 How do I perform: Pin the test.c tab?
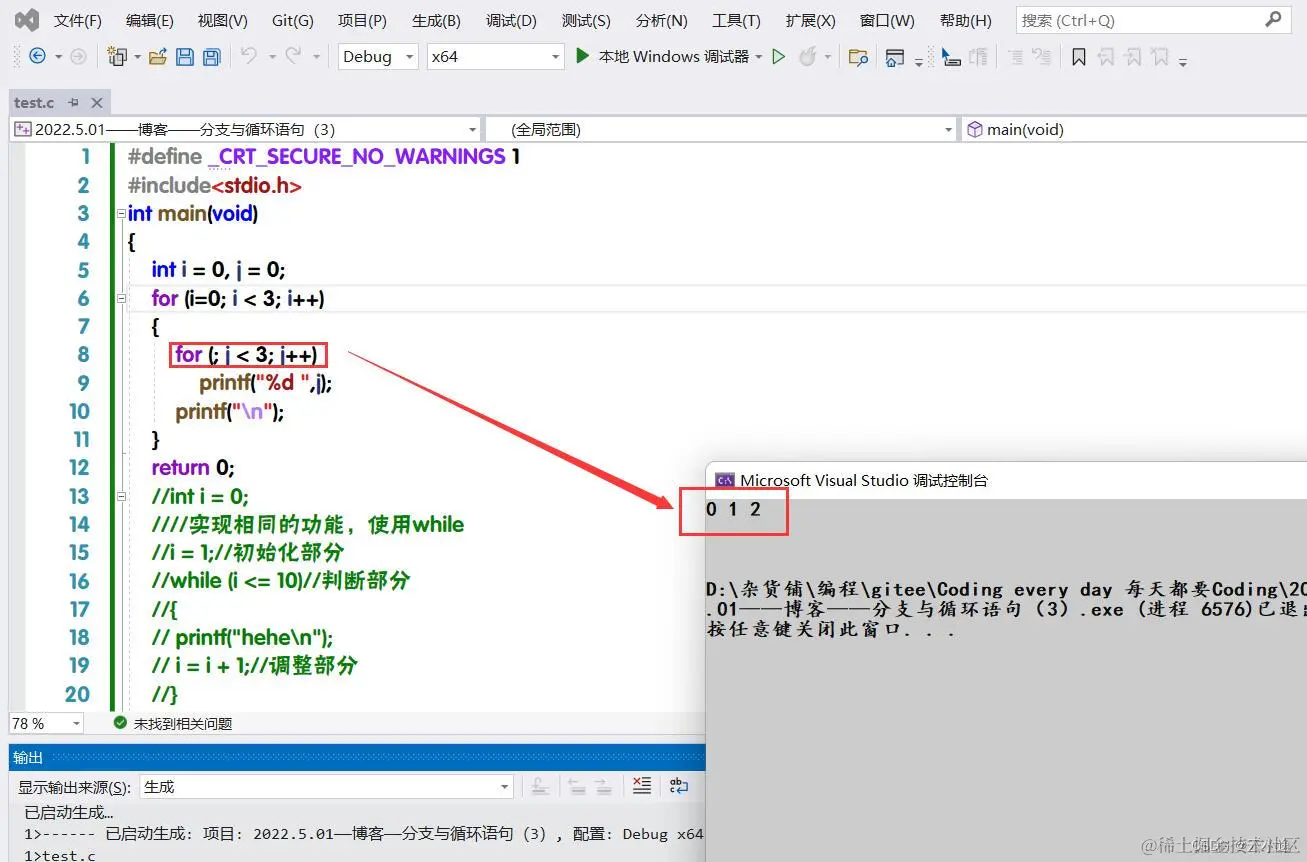coord(73,103)
